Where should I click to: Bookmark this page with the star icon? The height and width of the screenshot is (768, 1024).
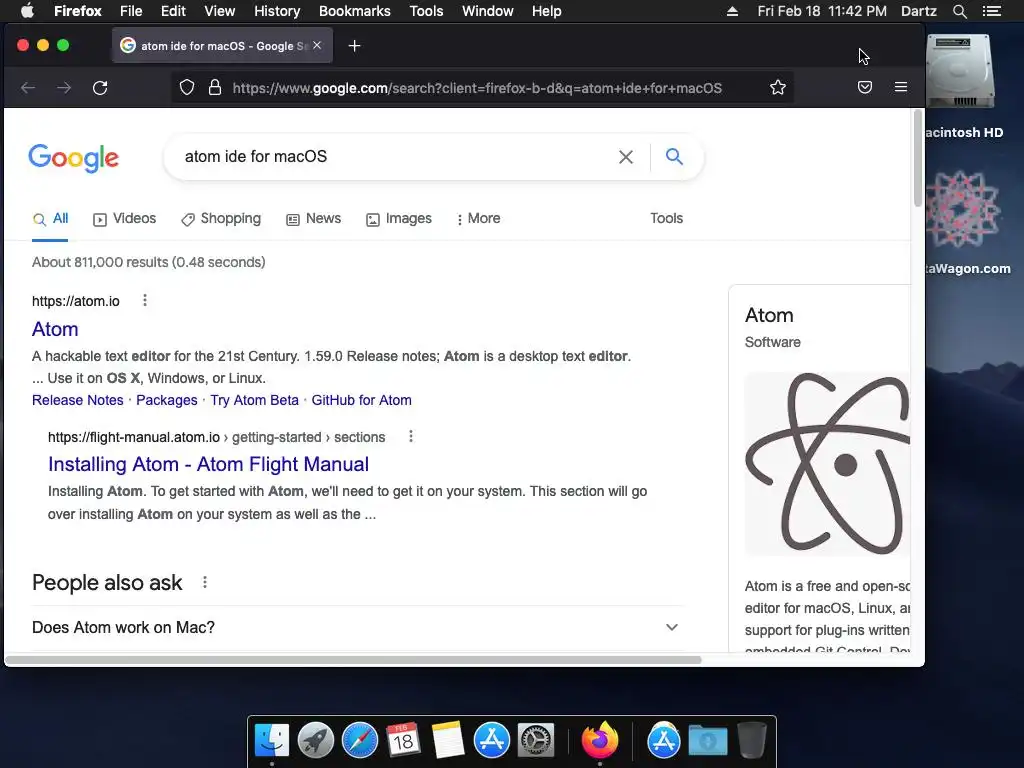coord(777,88)
